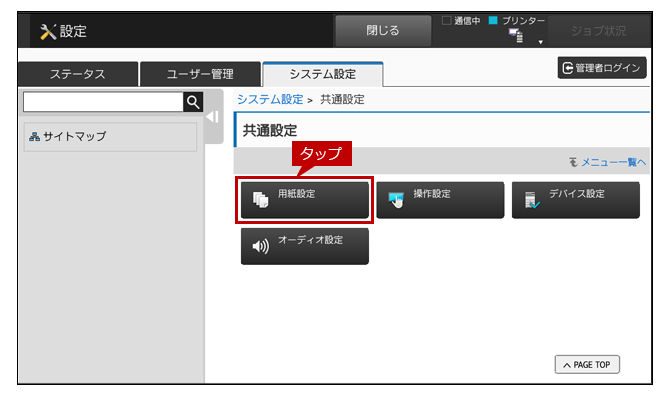
Task: Click the システム設定 breadcrumb link
Action: [270, 100]
